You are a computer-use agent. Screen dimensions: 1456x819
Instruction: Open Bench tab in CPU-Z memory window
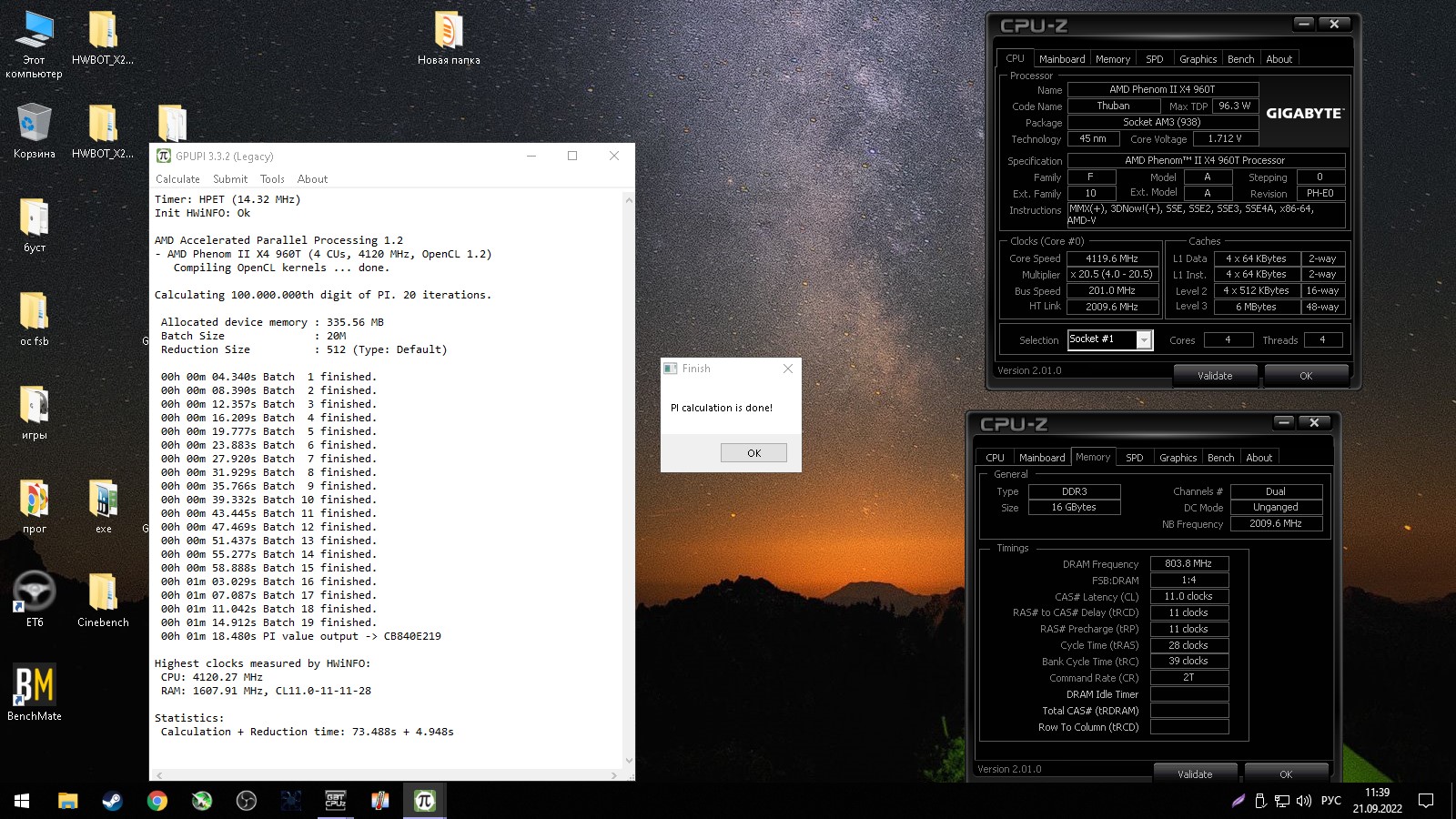[1220, 458]
